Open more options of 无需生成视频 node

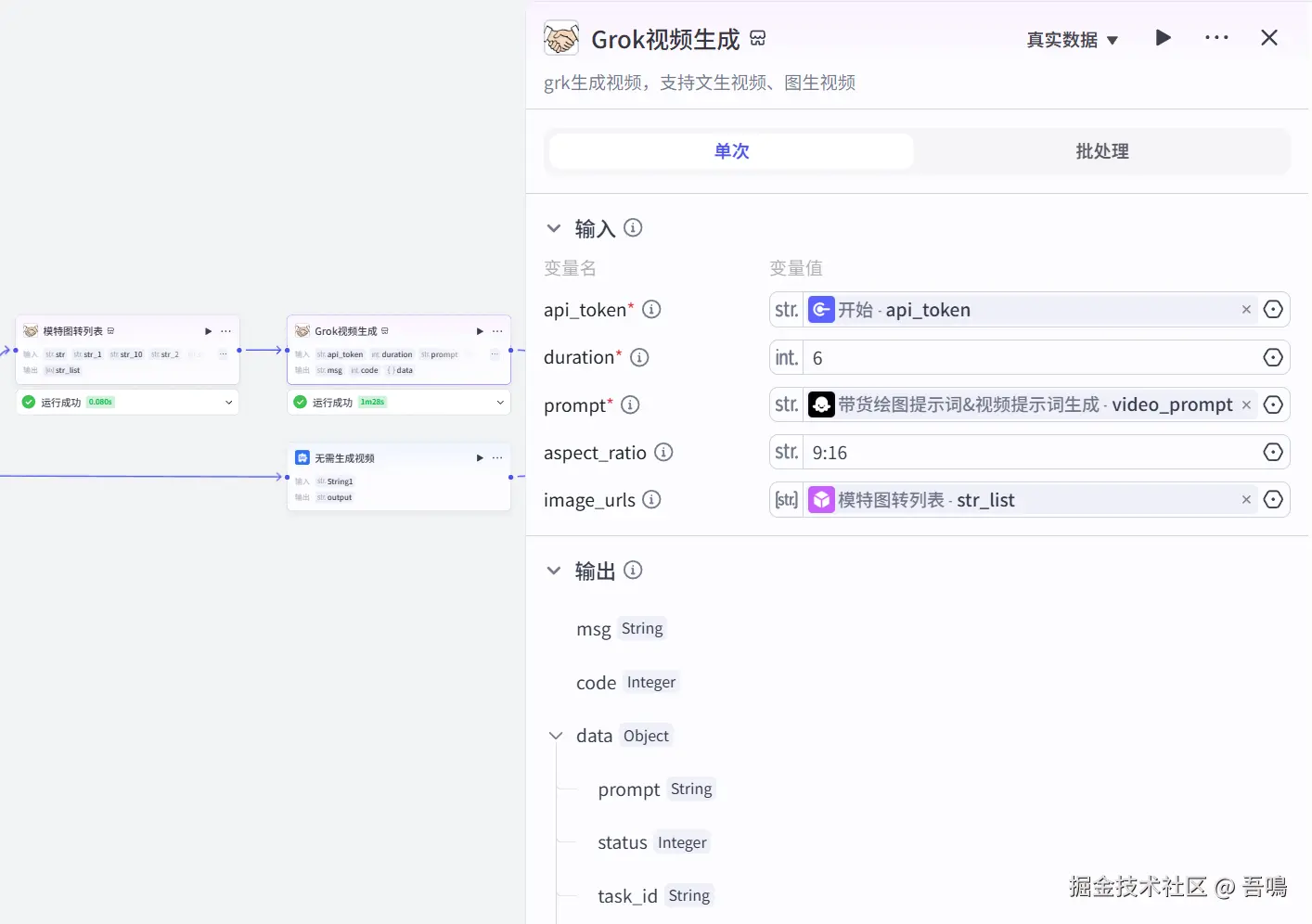tap(497, 458)
